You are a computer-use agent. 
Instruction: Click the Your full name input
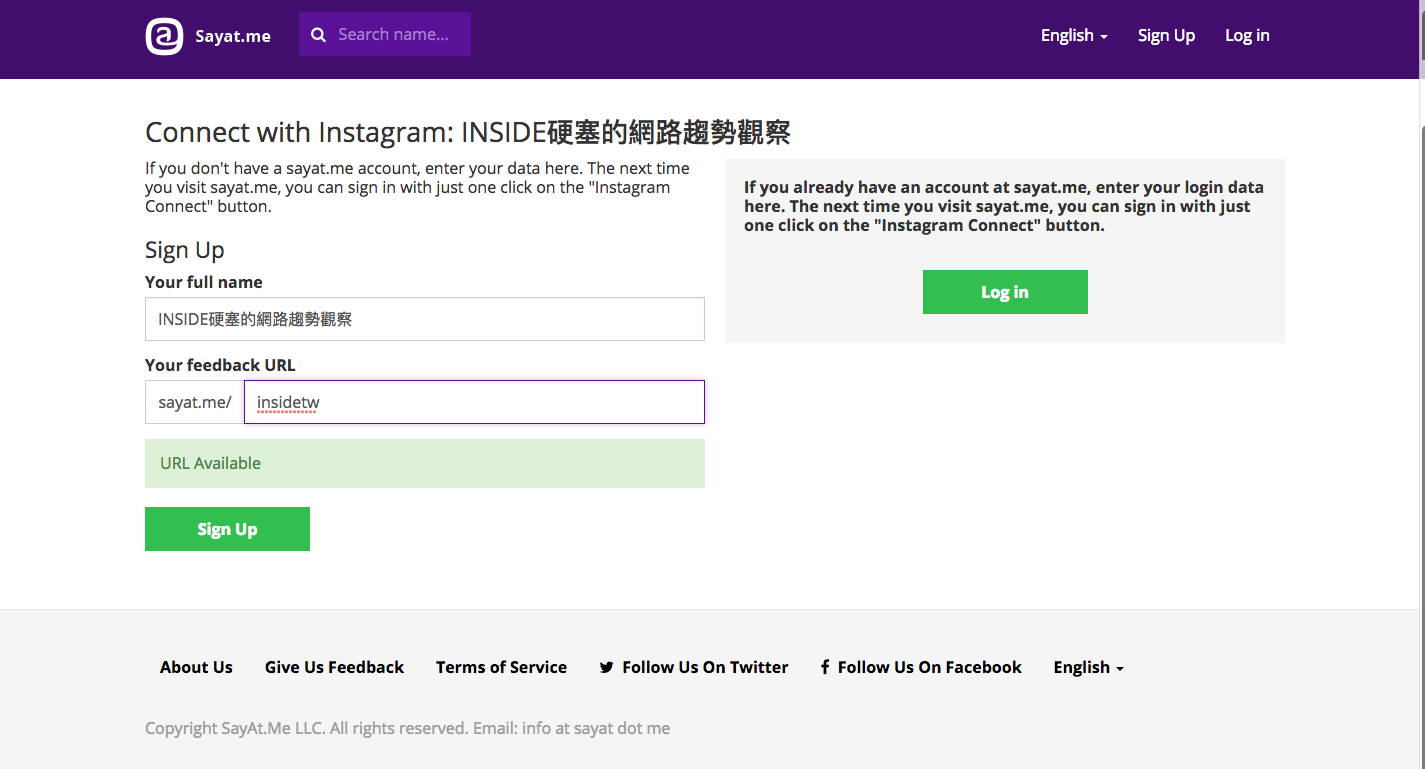point(425,319)
